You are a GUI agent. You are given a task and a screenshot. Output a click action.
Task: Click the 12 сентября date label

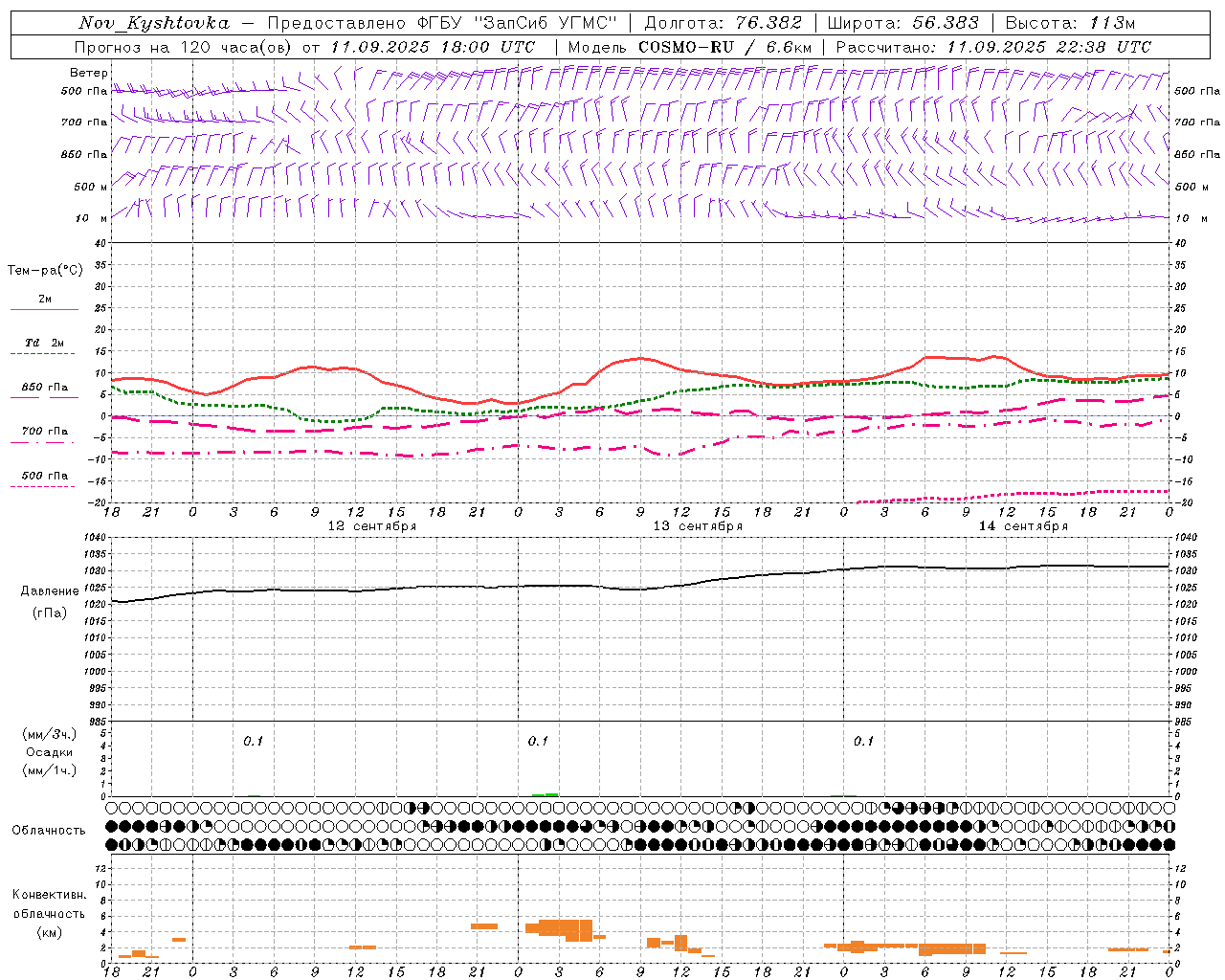pyautogui.click(x=372, y=526)
